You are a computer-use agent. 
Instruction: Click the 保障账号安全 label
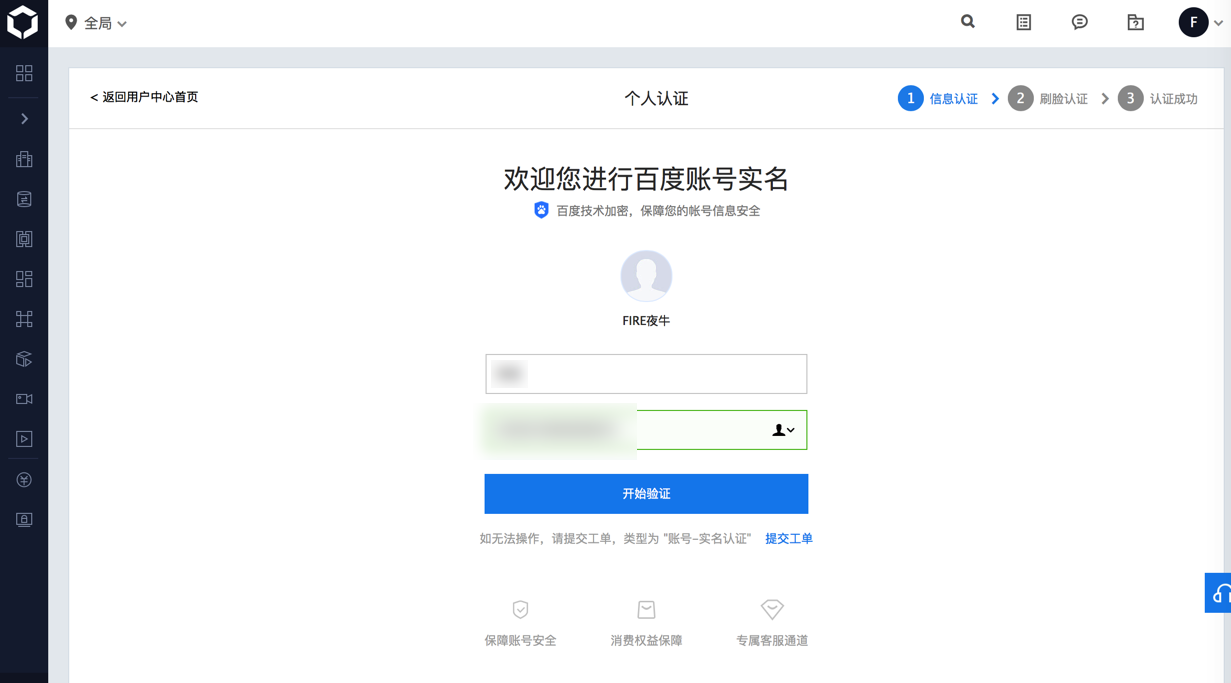(520, 641)
